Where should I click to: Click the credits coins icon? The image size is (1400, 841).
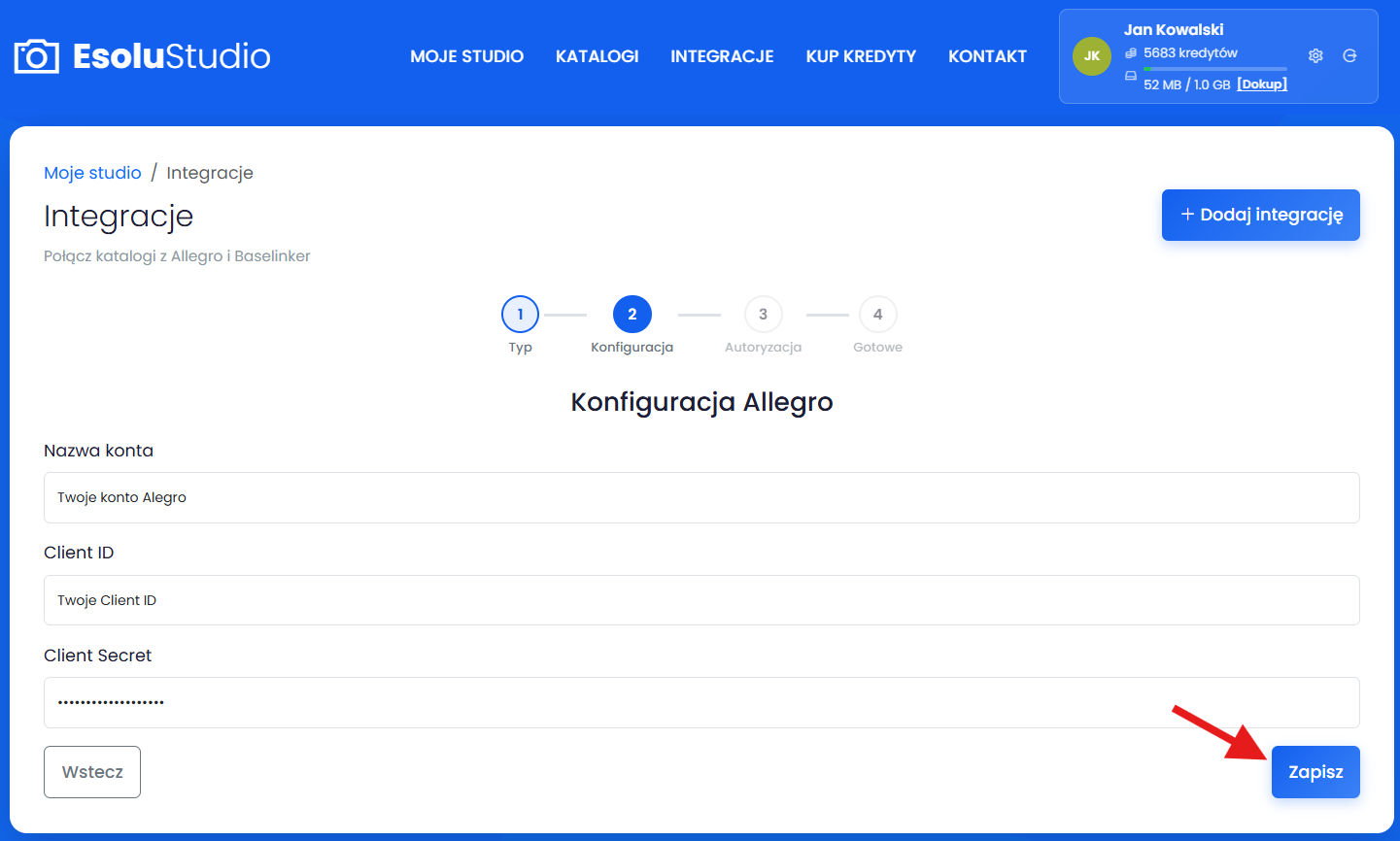(x=1131, y=53)
